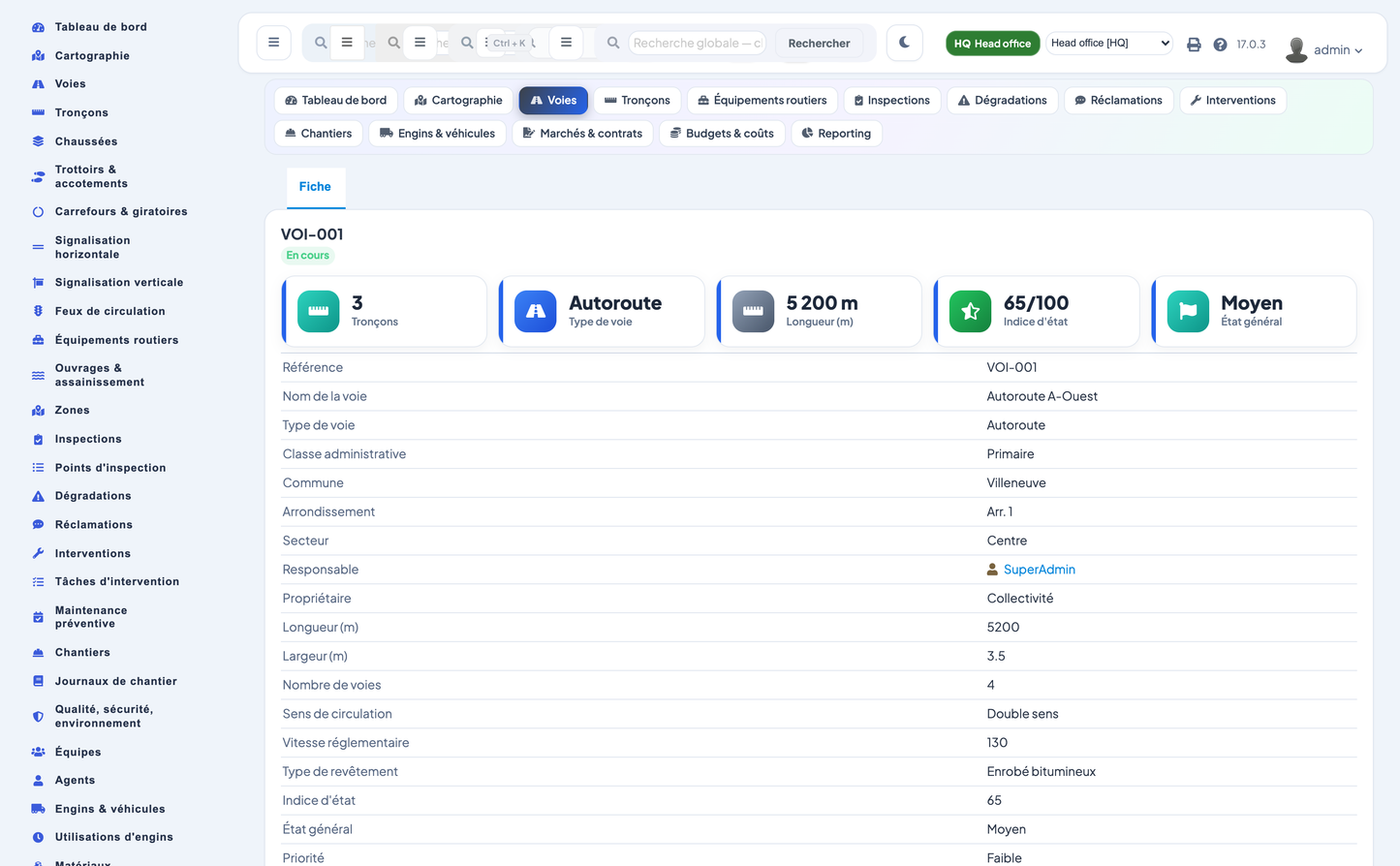Switch to Tronçons module tab

(x=638, y=100)
